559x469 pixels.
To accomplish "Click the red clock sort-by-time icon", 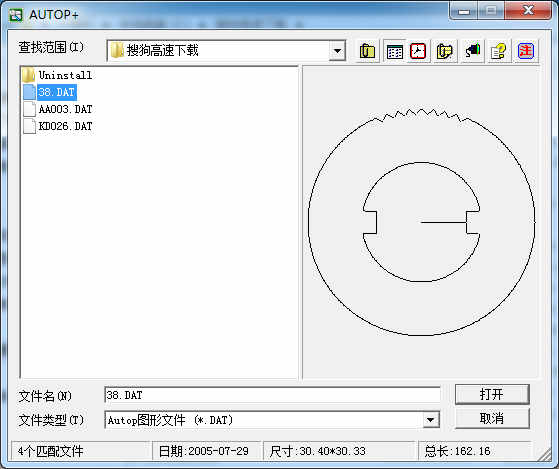I will [418, 51].
